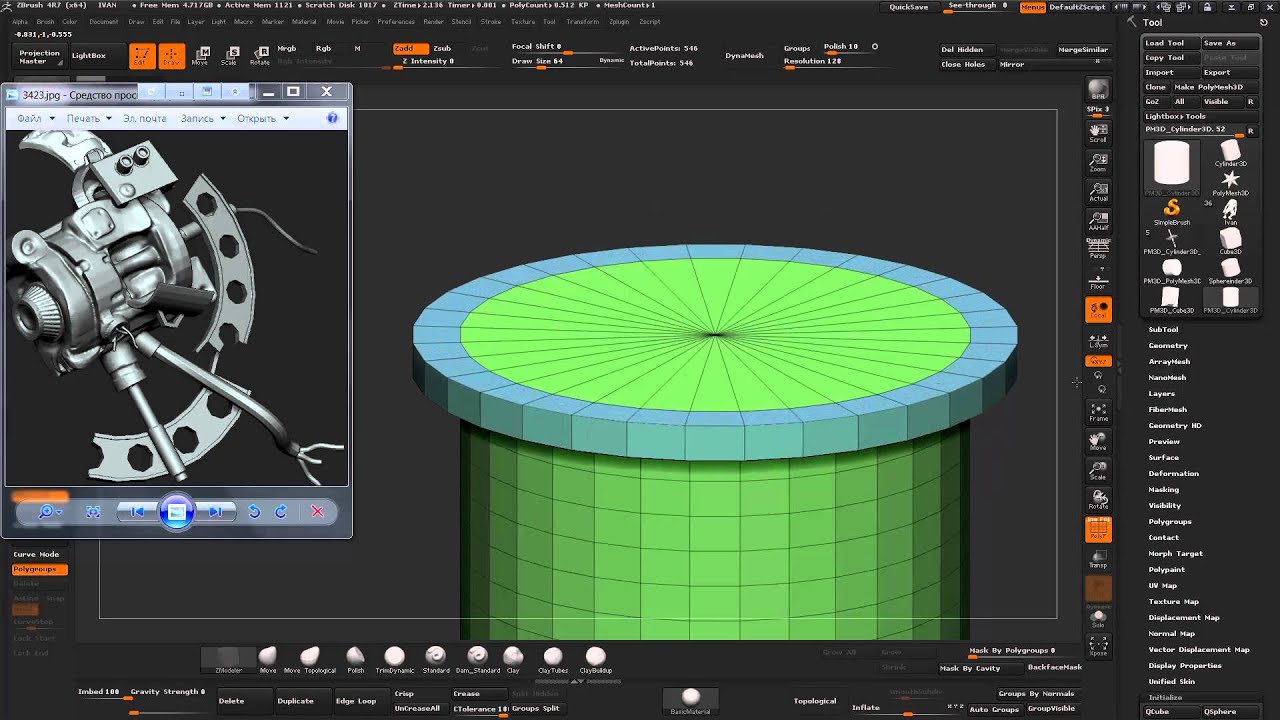Select the Rotate transform icon in top shelf

point(260,55)
